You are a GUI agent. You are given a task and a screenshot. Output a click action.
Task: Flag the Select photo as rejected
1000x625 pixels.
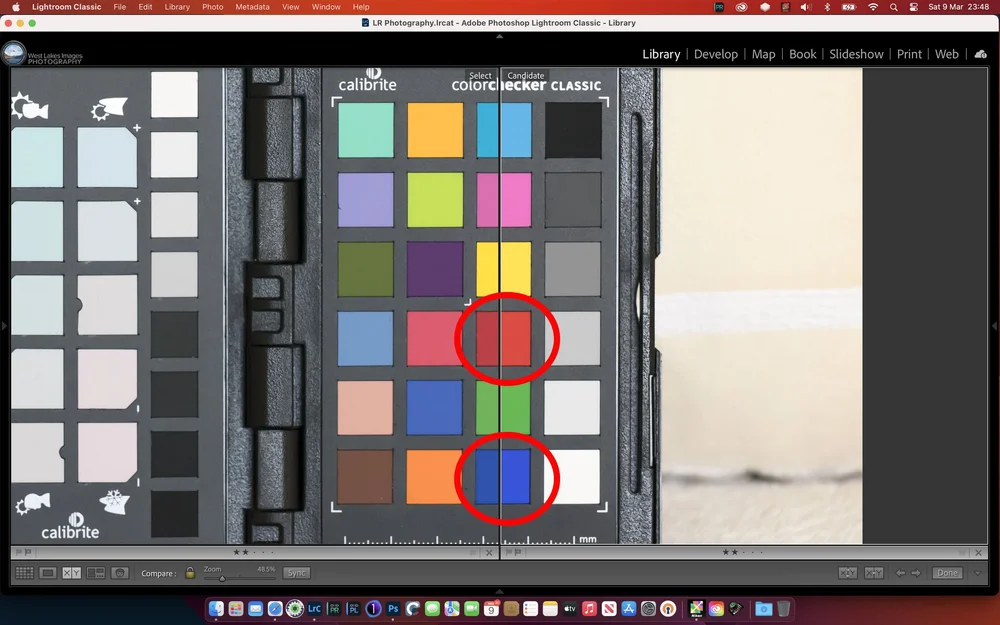point(27,552)
